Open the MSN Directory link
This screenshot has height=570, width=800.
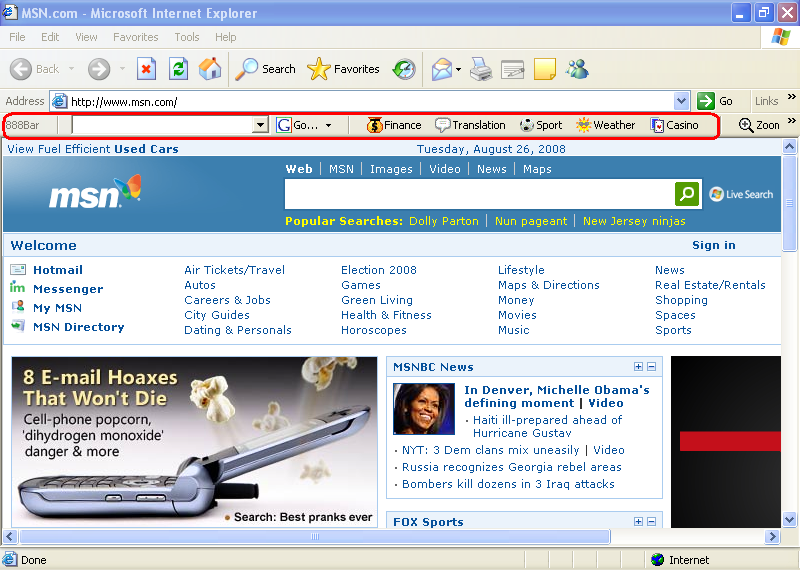click(79, 327)
